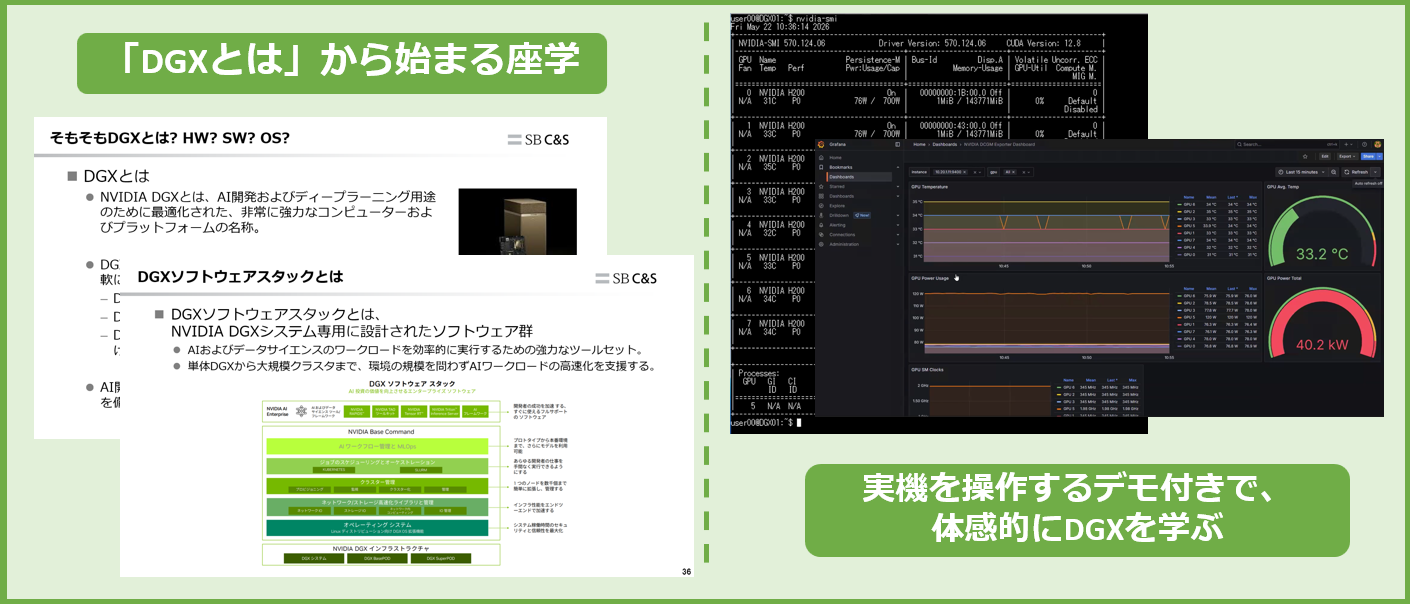Select the highlighted Dashboards bookmark item

click(859, 177)
